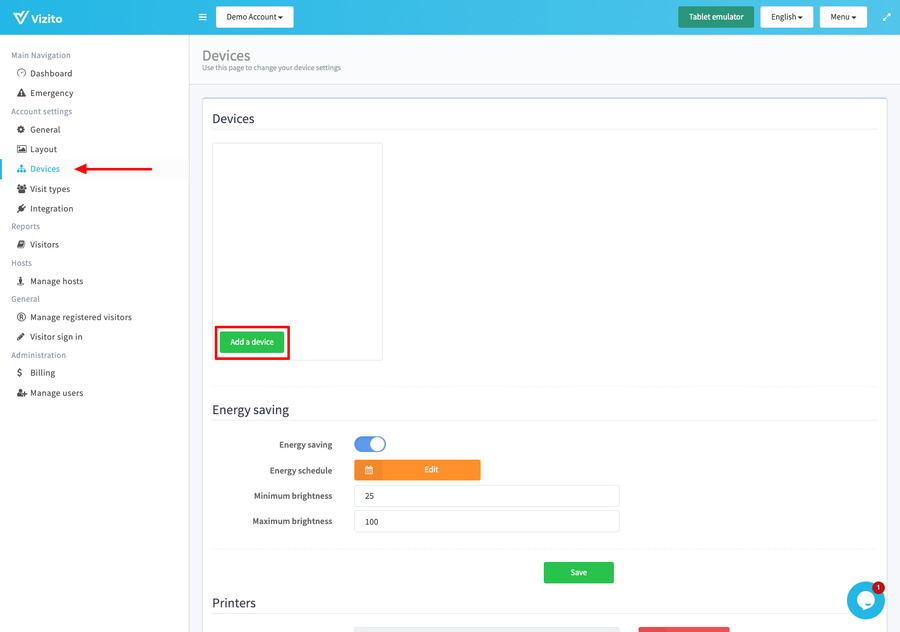Launch the Tablet emulator
The image size is (900, 632).
(715, 17)
